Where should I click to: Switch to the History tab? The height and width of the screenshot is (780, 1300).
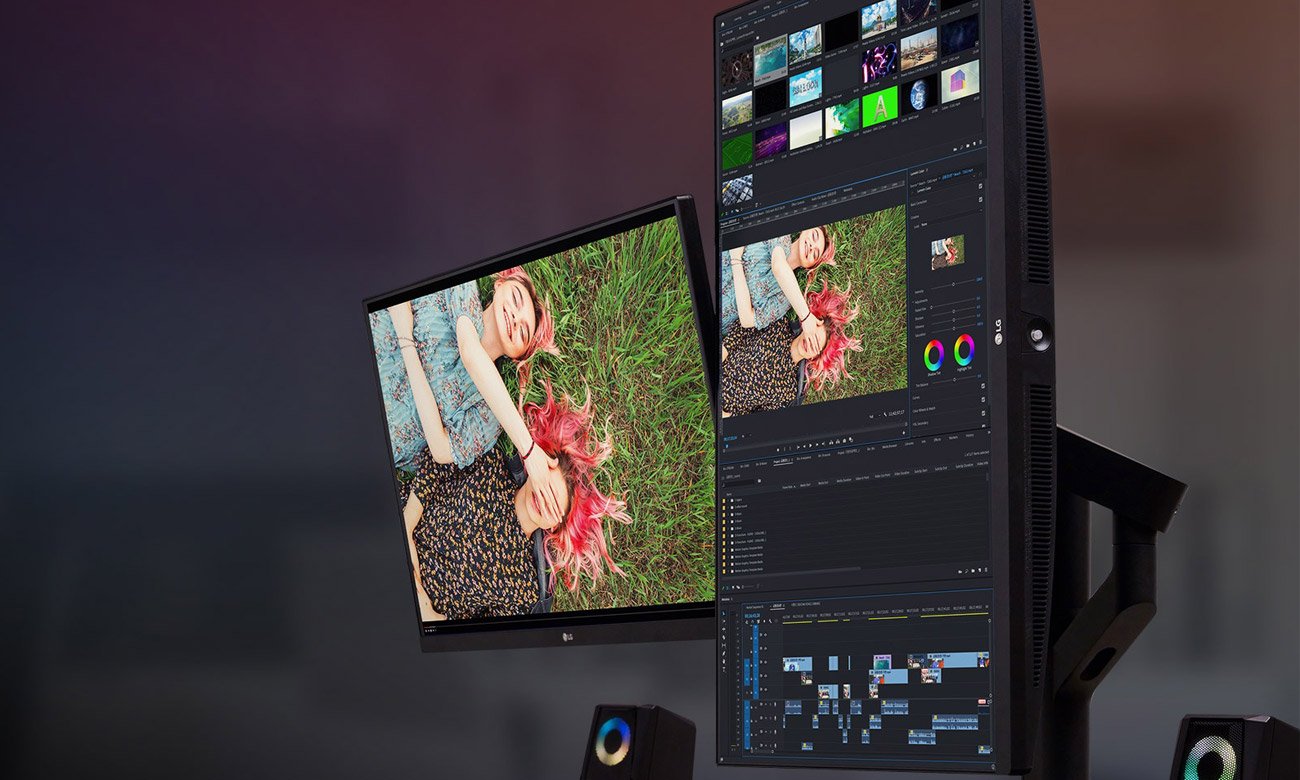969,435
